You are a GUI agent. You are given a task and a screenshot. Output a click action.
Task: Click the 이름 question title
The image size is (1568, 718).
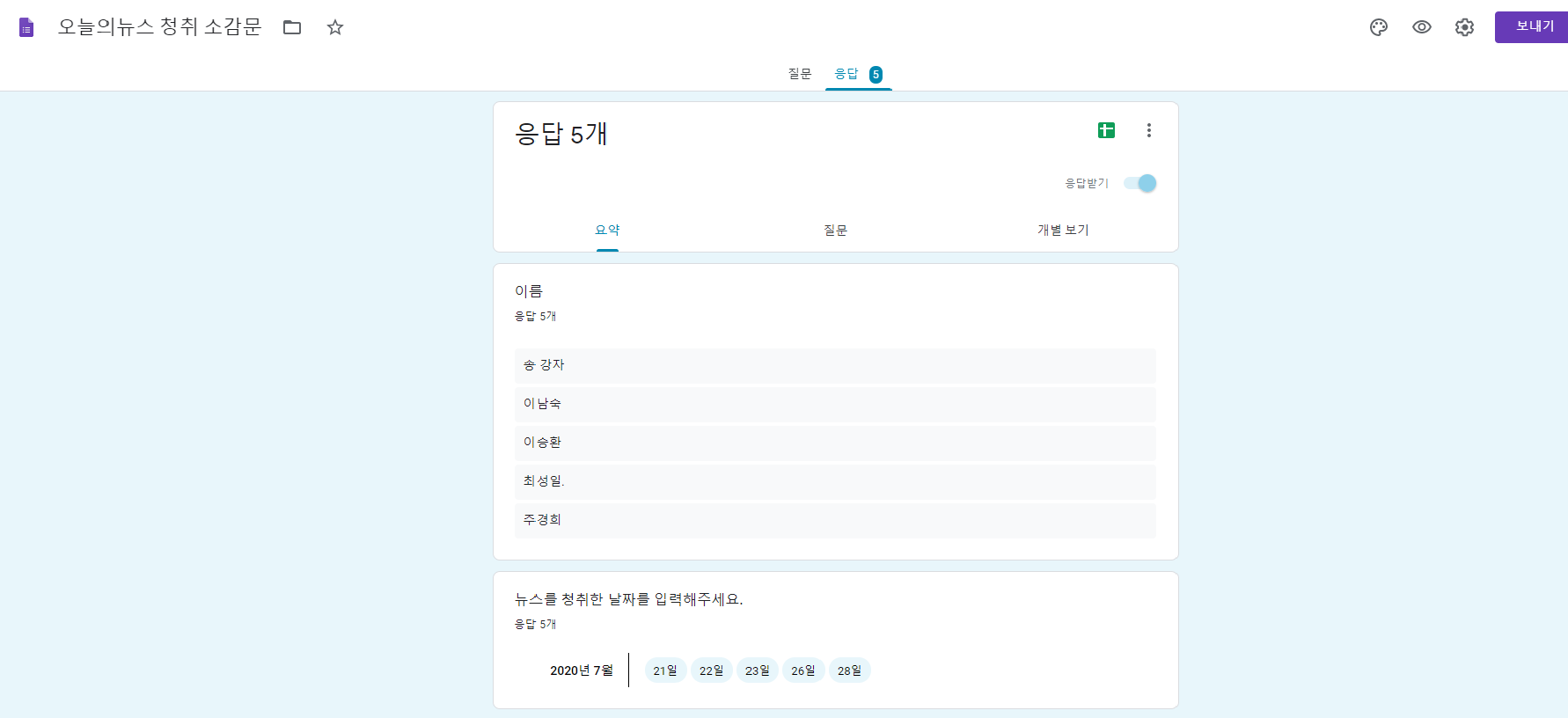coord(529,291)
